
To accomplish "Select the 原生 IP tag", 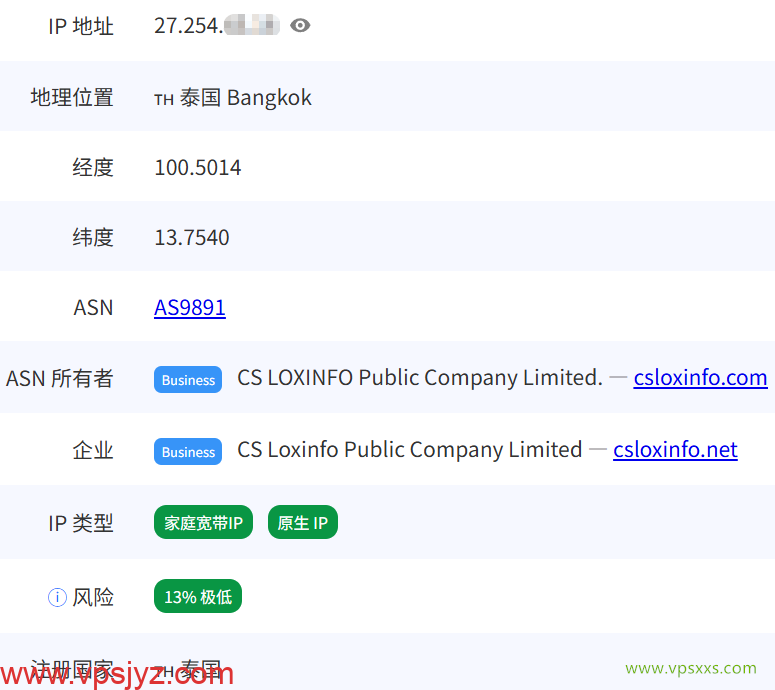I will tap(302, 522).
